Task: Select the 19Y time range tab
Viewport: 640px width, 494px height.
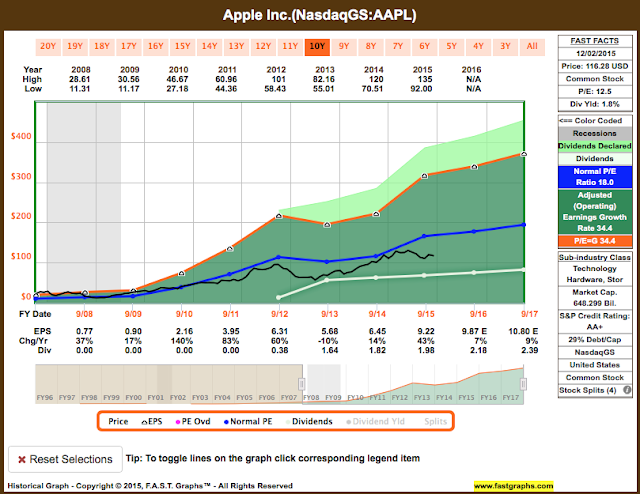Action: click(75, 47)
